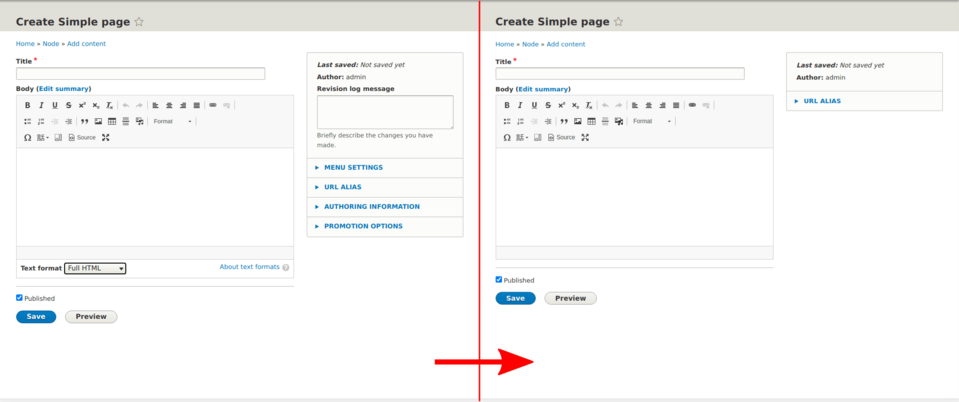Screen dimensions: 959x402
Task: Toggle Bold in the left editor toolbar
Action: tap(27, 105)
